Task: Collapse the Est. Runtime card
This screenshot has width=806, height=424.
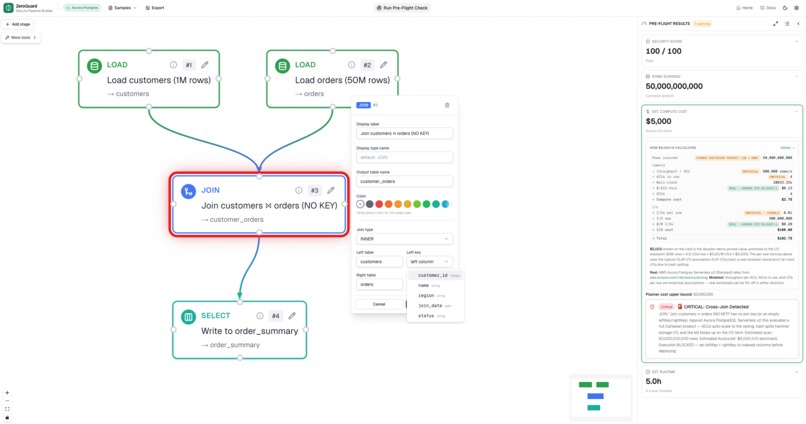Action: point(797,372)
